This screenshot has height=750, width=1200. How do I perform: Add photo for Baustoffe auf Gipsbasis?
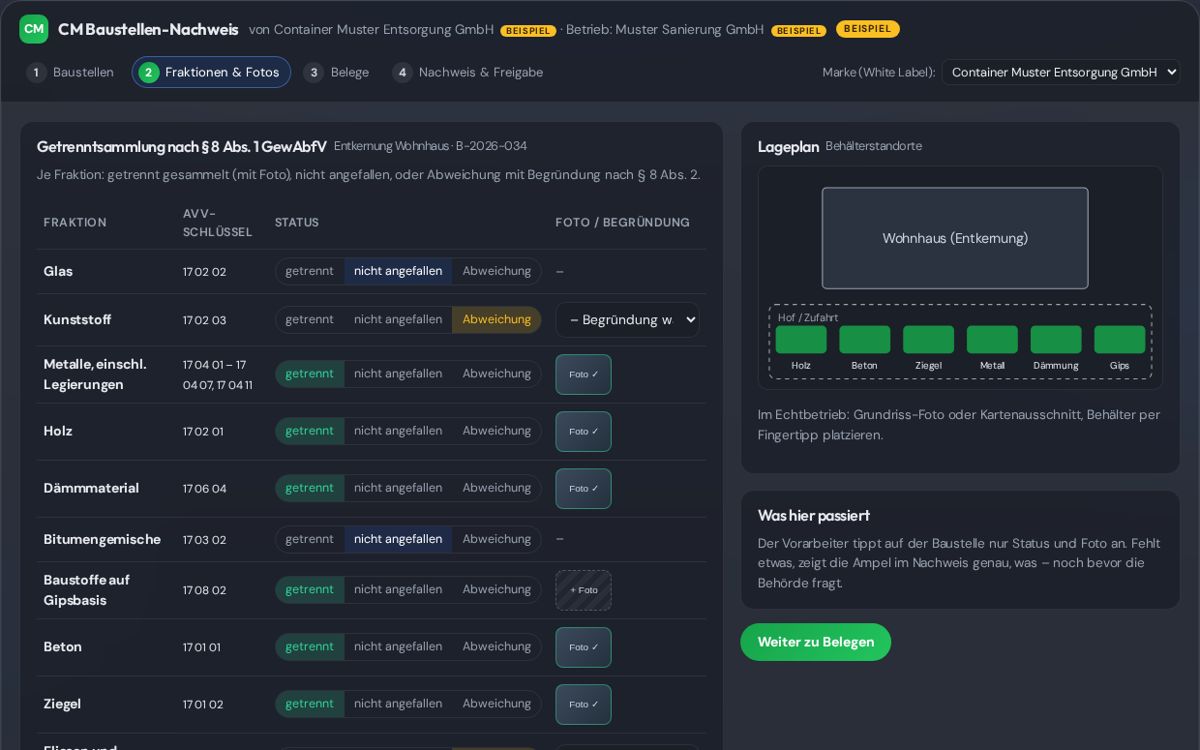coord(583,590)
